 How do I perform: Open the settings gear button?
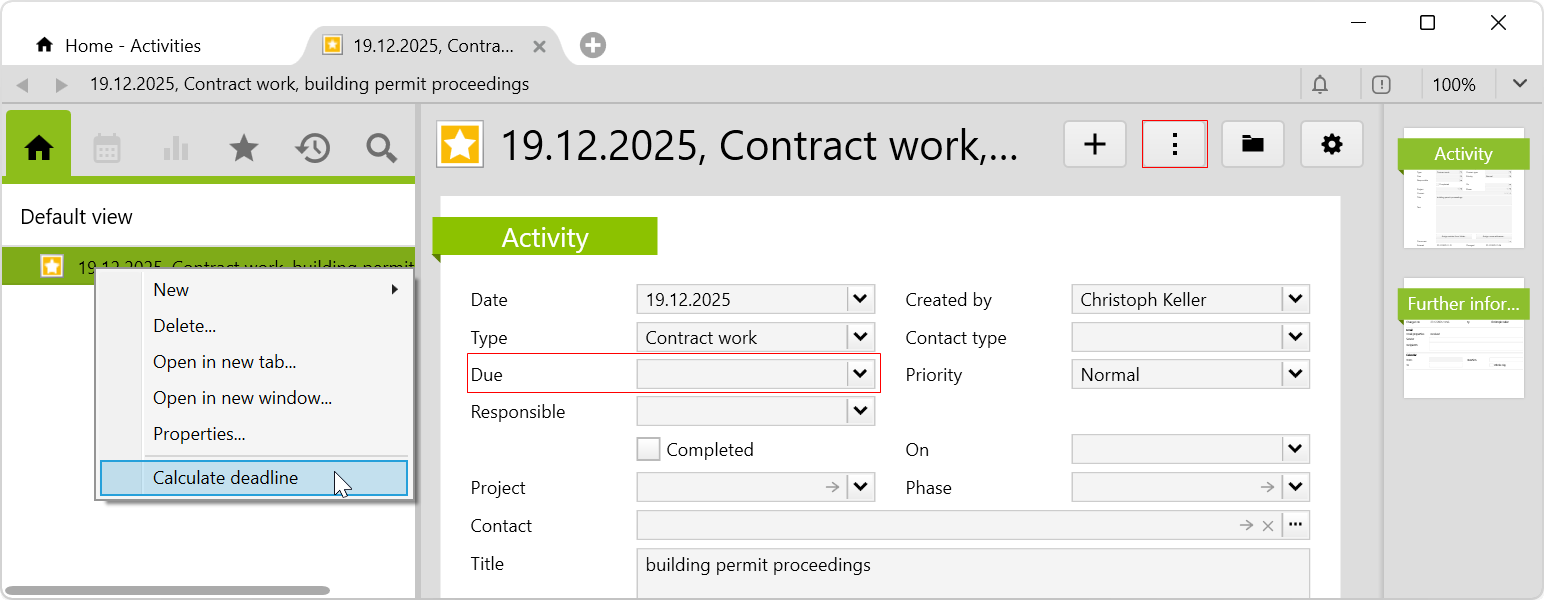click(1331, 145)
